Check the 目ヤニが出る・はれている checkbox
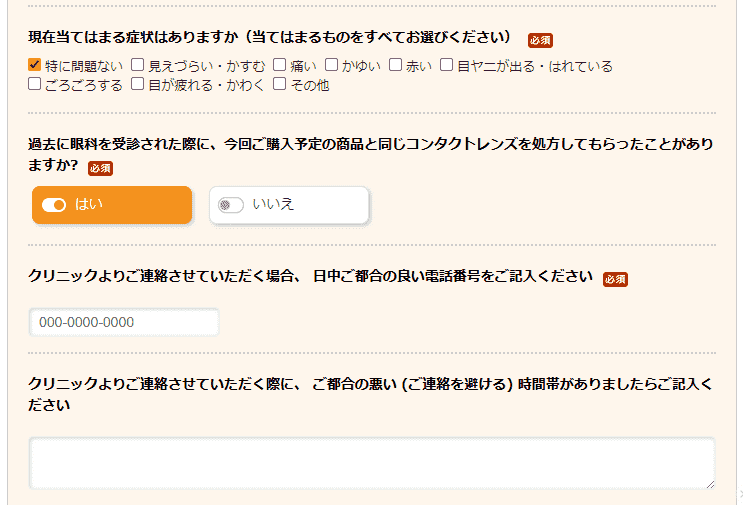743x505 pixels. [x=446, y=64]
